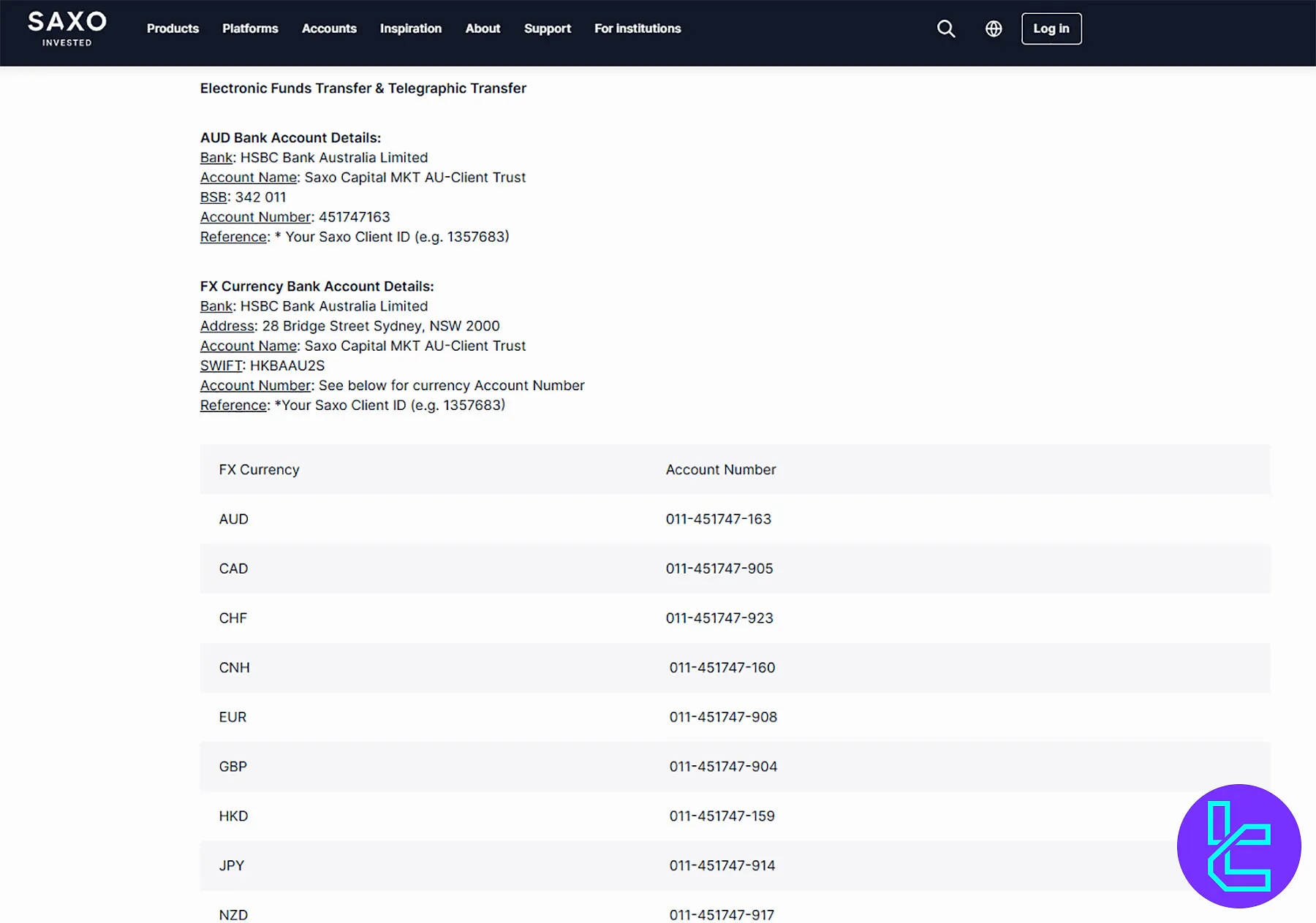This screenshot has height=923, width=1316.
Task: Click the HKD currency cell
Action: point(234,816)
